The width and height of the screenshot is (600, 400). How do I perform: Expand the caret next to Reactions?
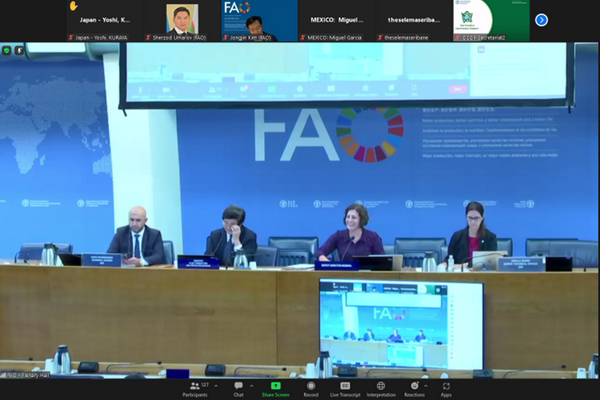click(x=426, y=385)
